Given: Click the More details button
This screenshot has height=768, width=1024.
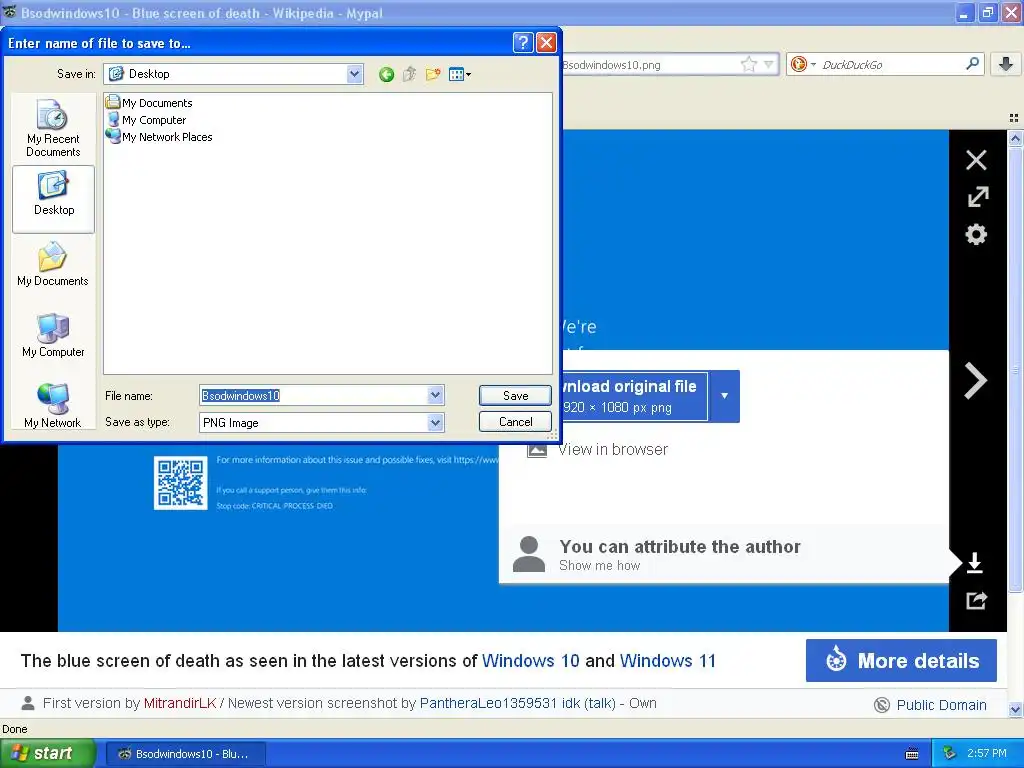Looking at the screenshot, I should click(901, 660).
